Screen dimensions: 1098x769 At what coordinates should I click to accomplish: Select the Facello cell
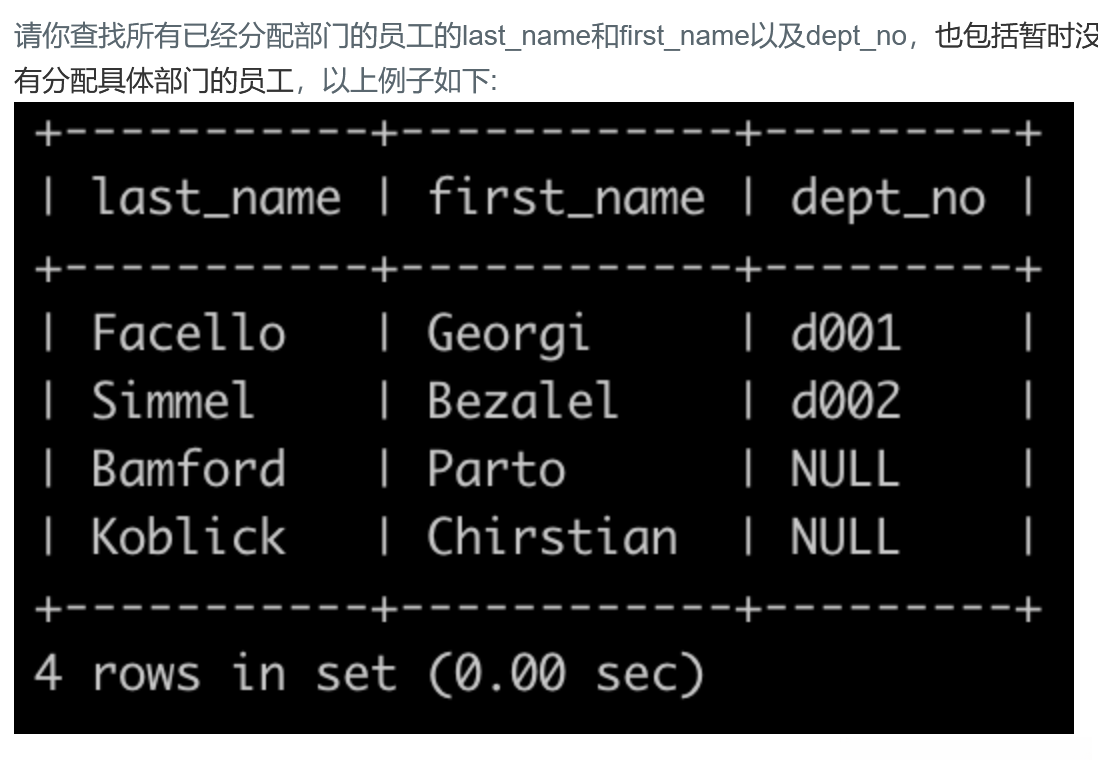(x=189, y=332)
